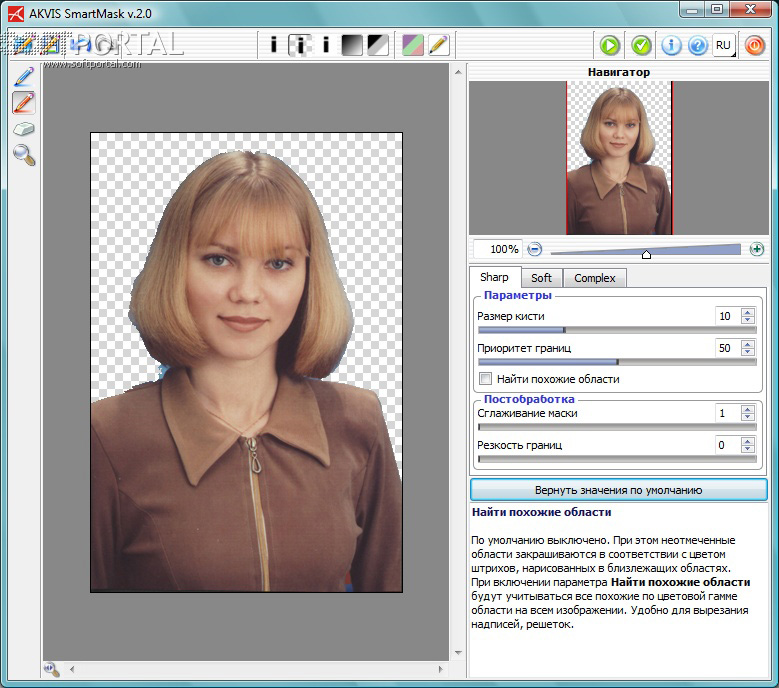
Task: Increase 'Размер кисти' with up arrow
Action: point(747,312)
